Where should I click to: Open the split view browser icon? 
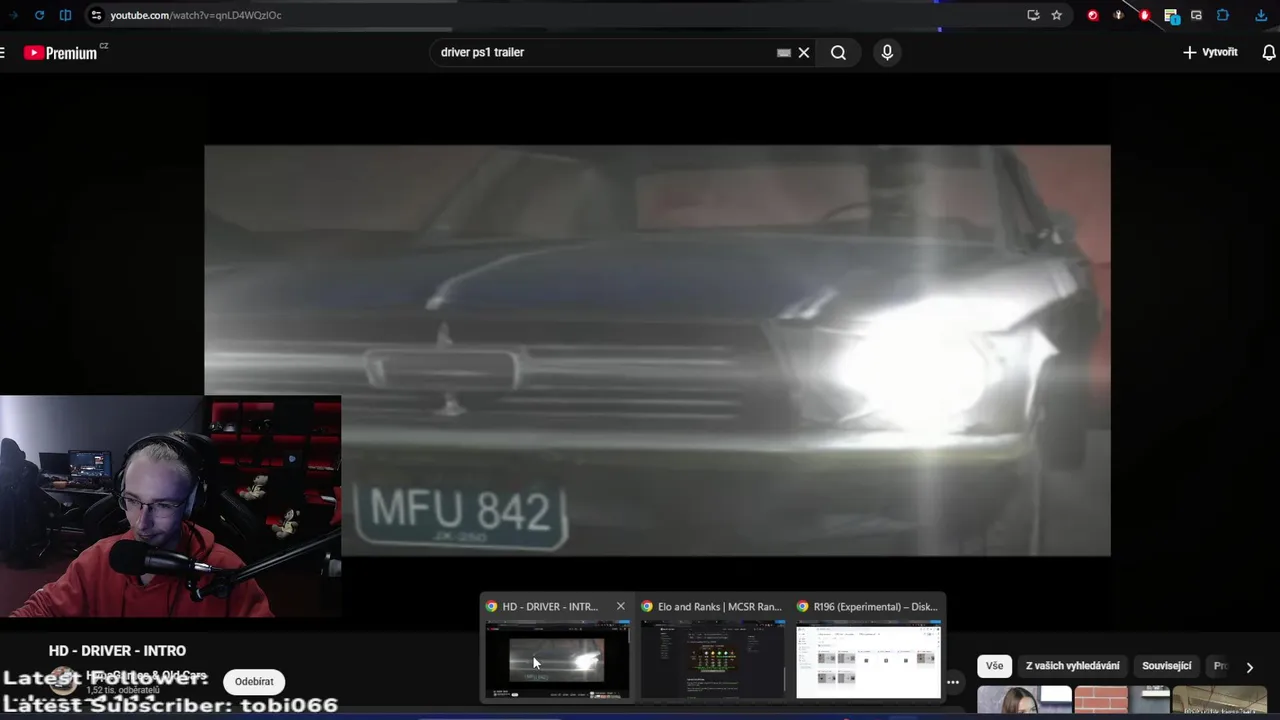[65, 15]
